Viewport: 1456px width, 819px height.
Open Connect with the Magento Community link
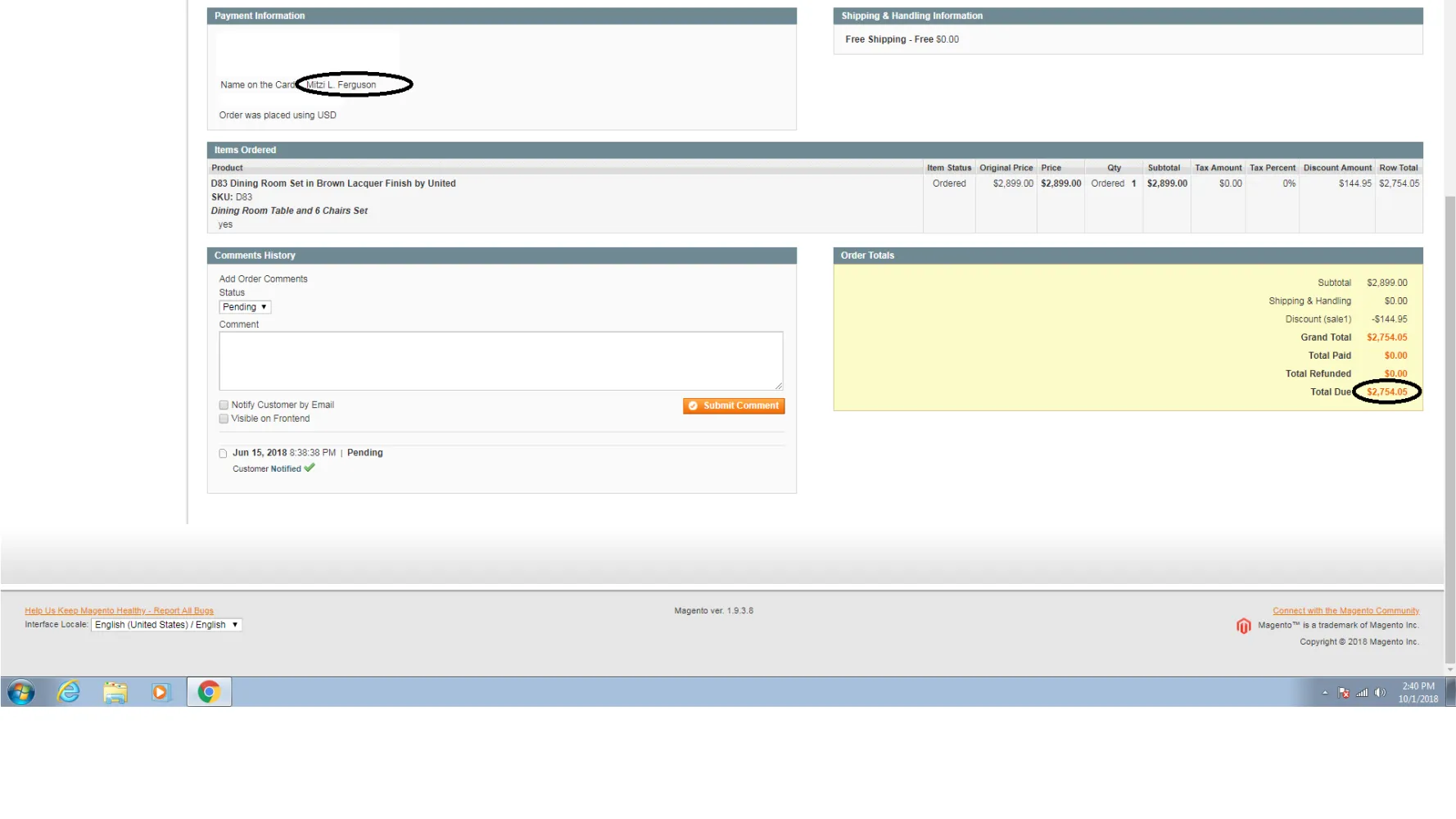click(1345, 610)
